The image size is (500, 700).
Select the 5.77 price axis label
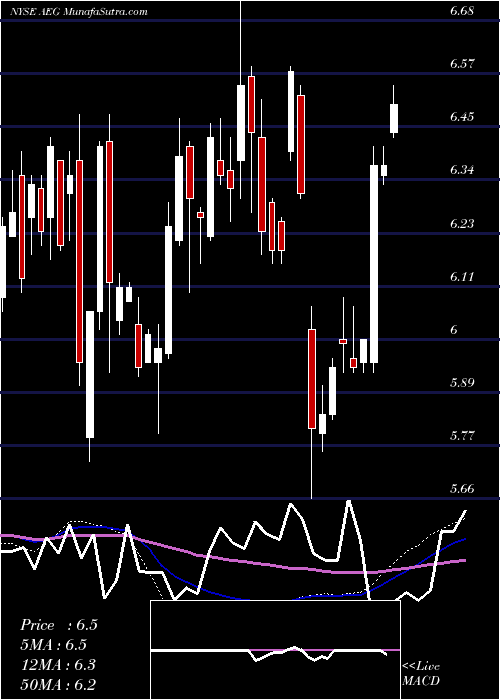pyautogui.click(x=462, y=436)
